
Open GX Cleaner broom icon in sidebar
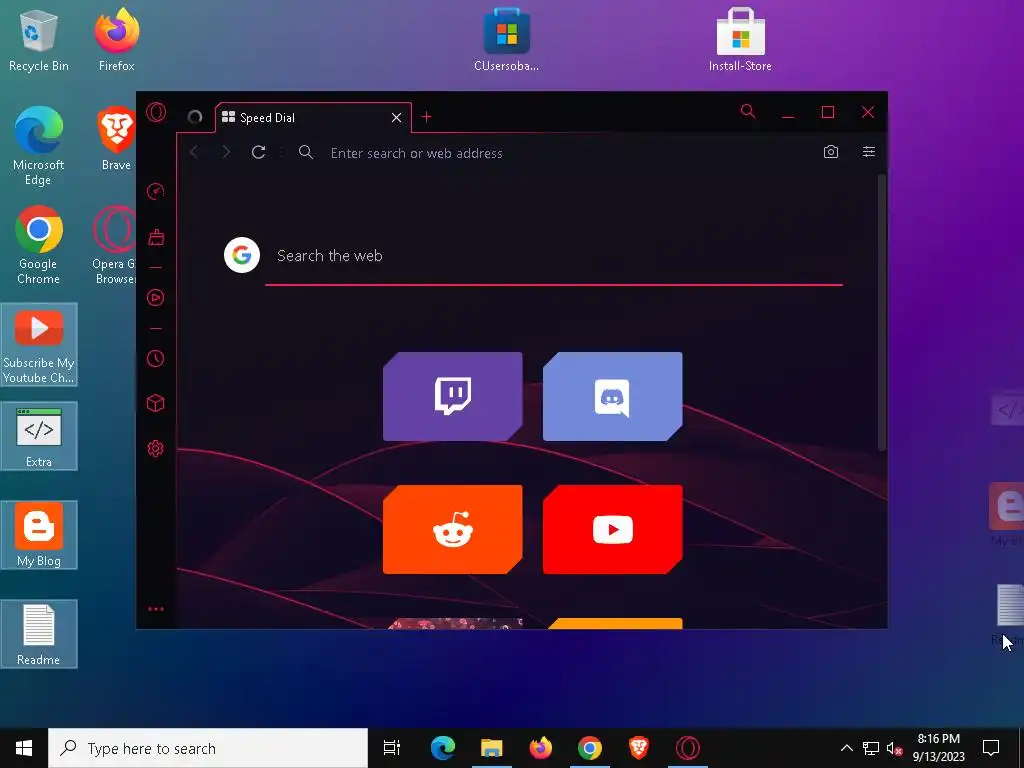point(155,236)
